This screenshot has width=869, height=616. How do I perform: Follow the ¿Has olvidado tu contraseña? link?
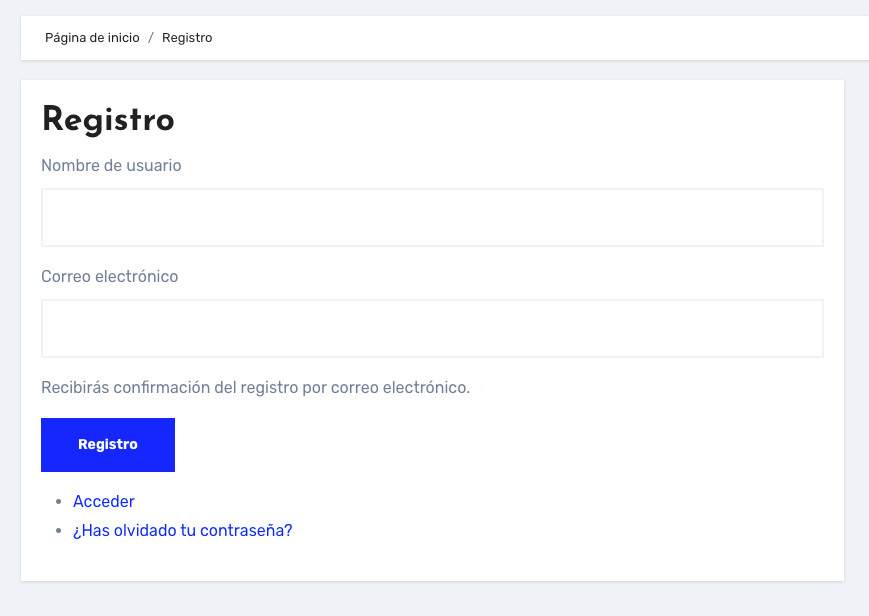tap(182, 530)
